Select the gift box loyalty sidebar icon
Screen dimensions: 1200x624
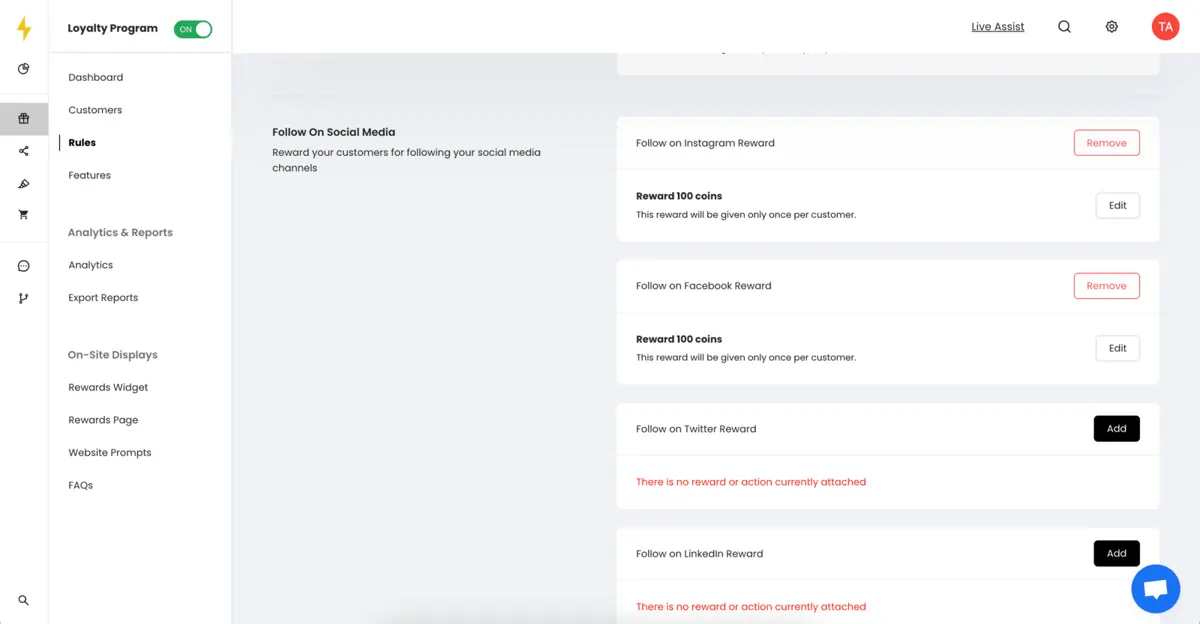click(24, 119)
